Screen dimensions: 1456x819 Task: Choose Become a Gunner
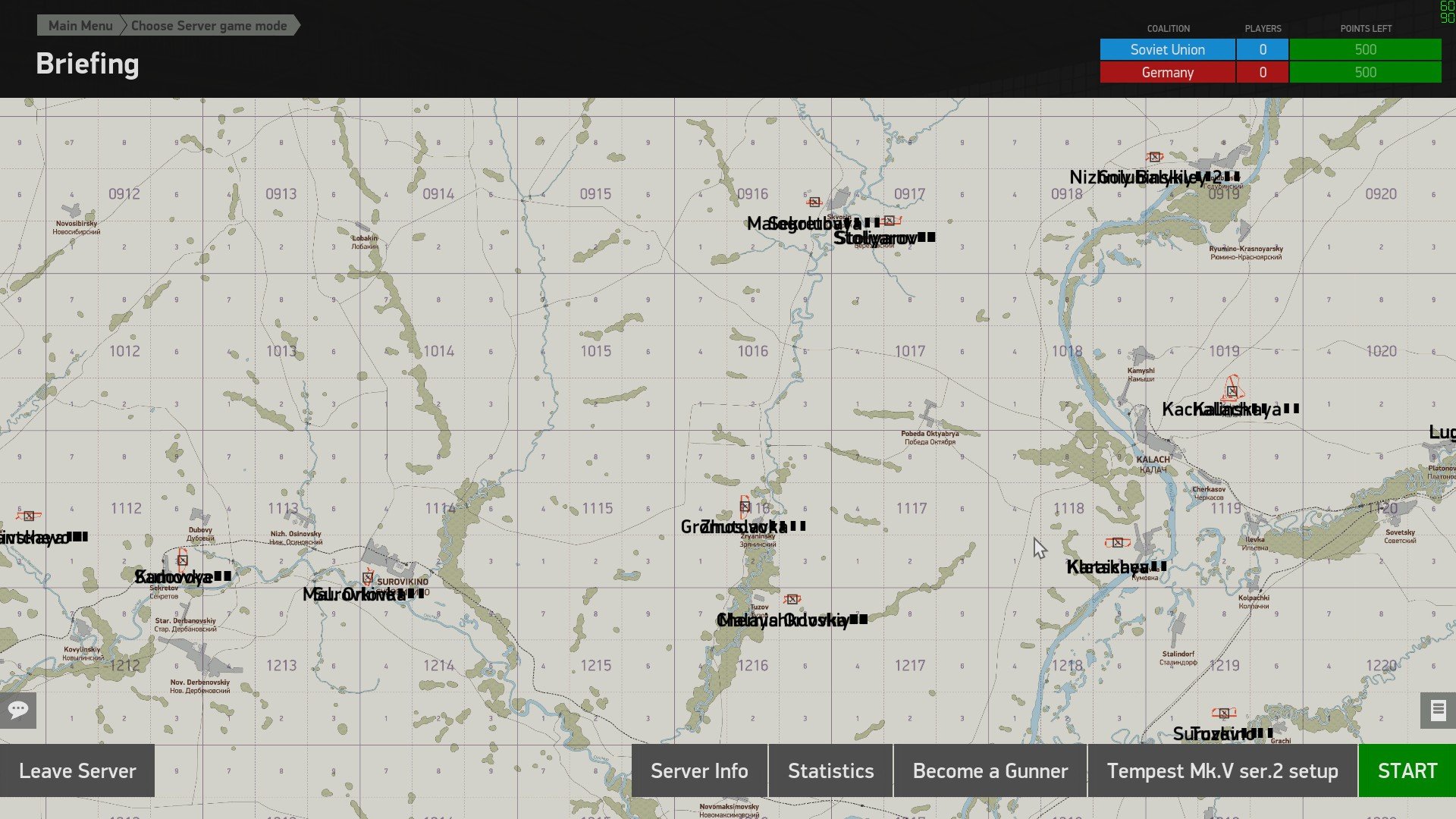[990, 771]
